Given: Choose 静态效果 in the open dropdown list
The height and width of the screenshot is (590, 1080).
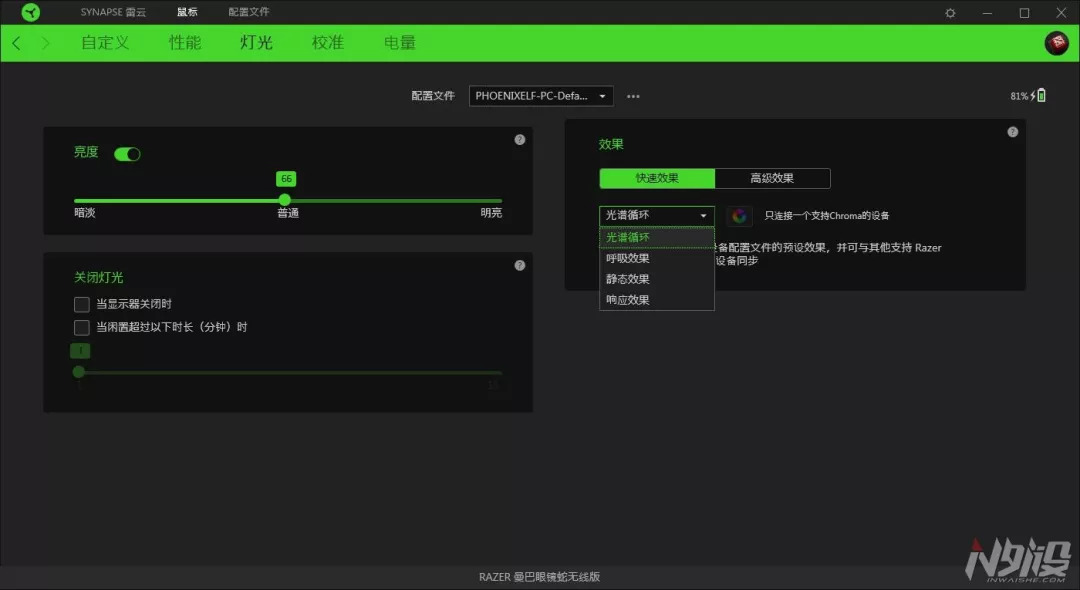Looking at the screenshot, I should 628,279.
